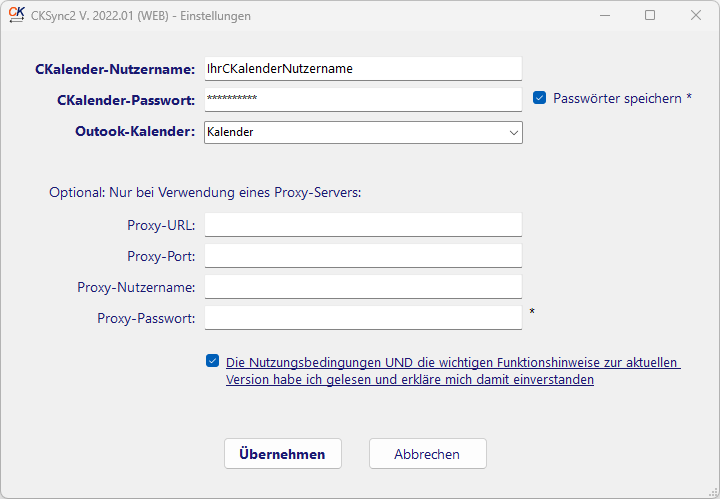
Task: Expand the Outook-Kalender dropdown arrow
Action: pos(513,132)
